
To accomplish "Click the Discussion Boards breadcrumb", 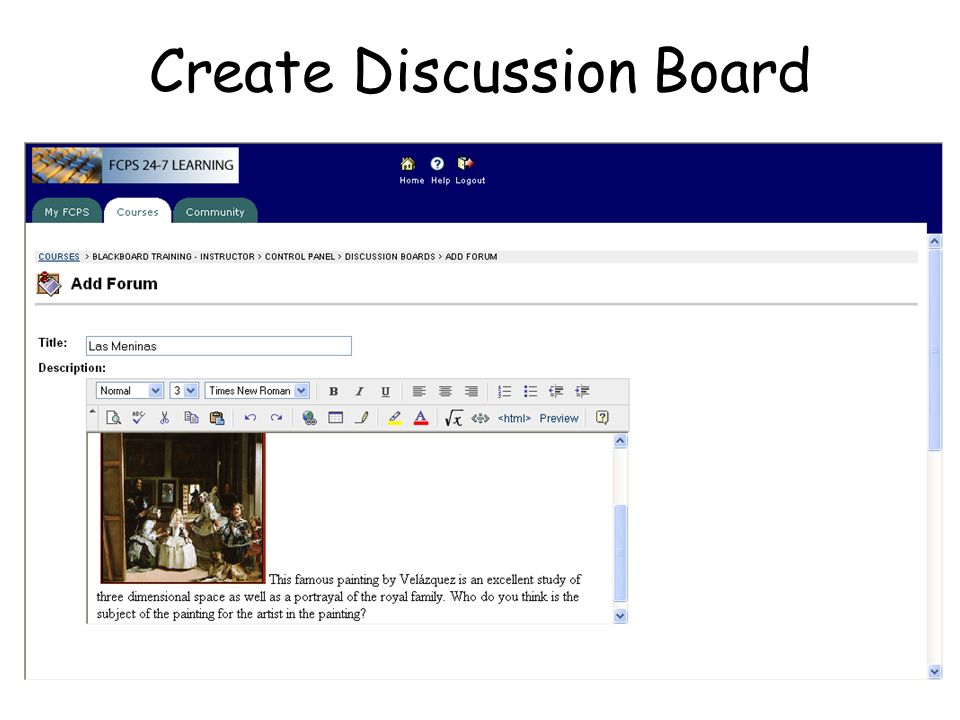I will [390, 257].
